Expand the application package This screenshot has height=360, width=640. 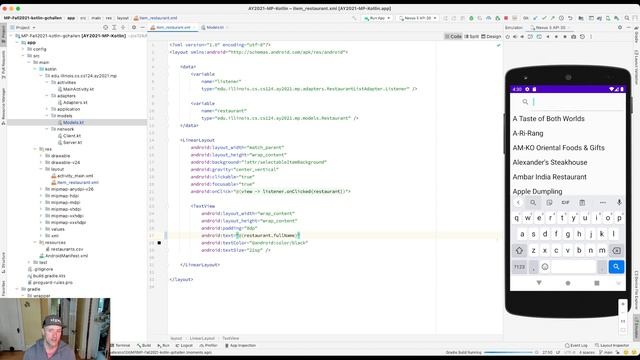click(47, 109)
